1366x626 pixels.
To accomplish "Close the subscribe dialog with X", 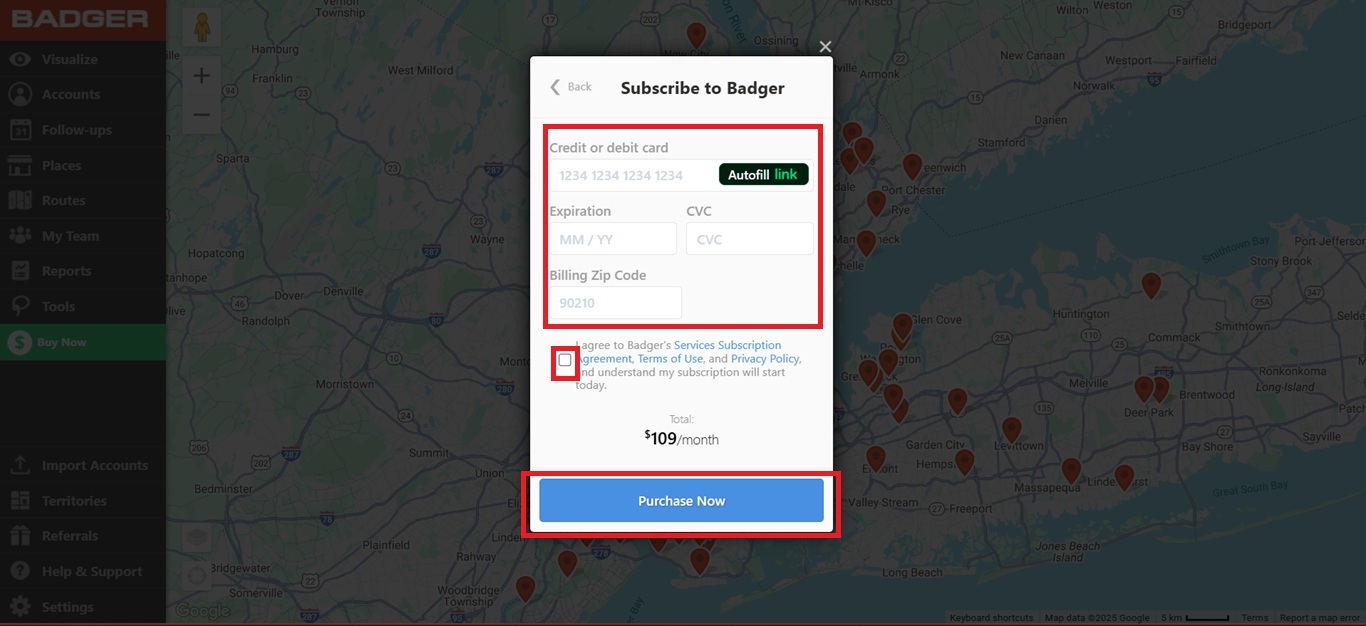I will 825,47.
